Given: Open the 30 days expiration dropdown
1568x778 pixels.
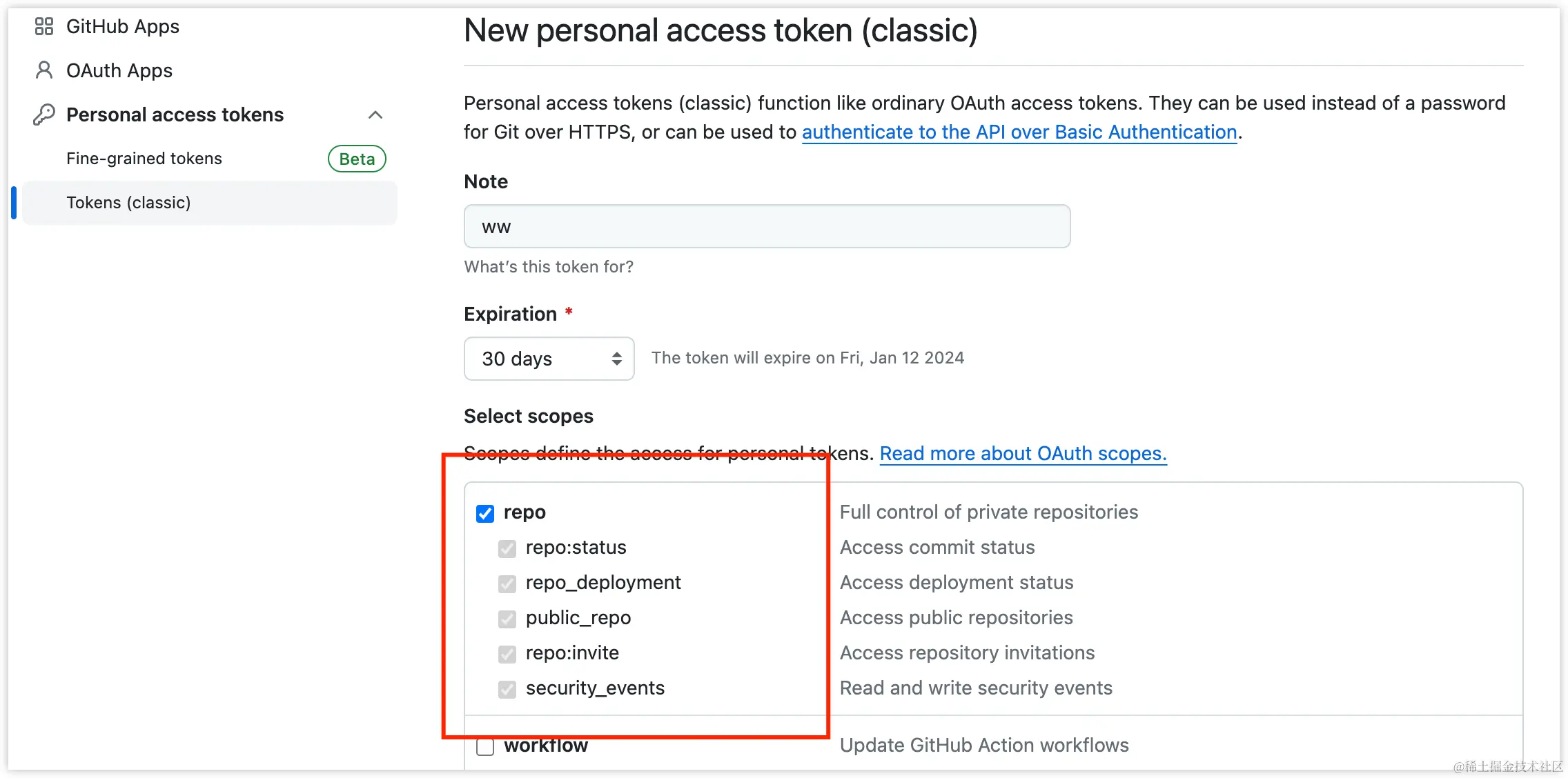Looking at the screenshot, I should pyautogui.click(x=549, y=359).
